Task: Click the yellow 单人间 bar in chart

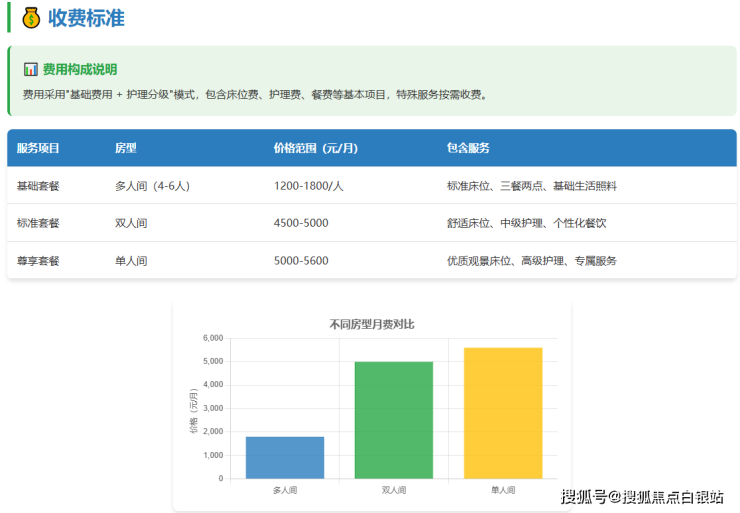Action: point(502,413)
